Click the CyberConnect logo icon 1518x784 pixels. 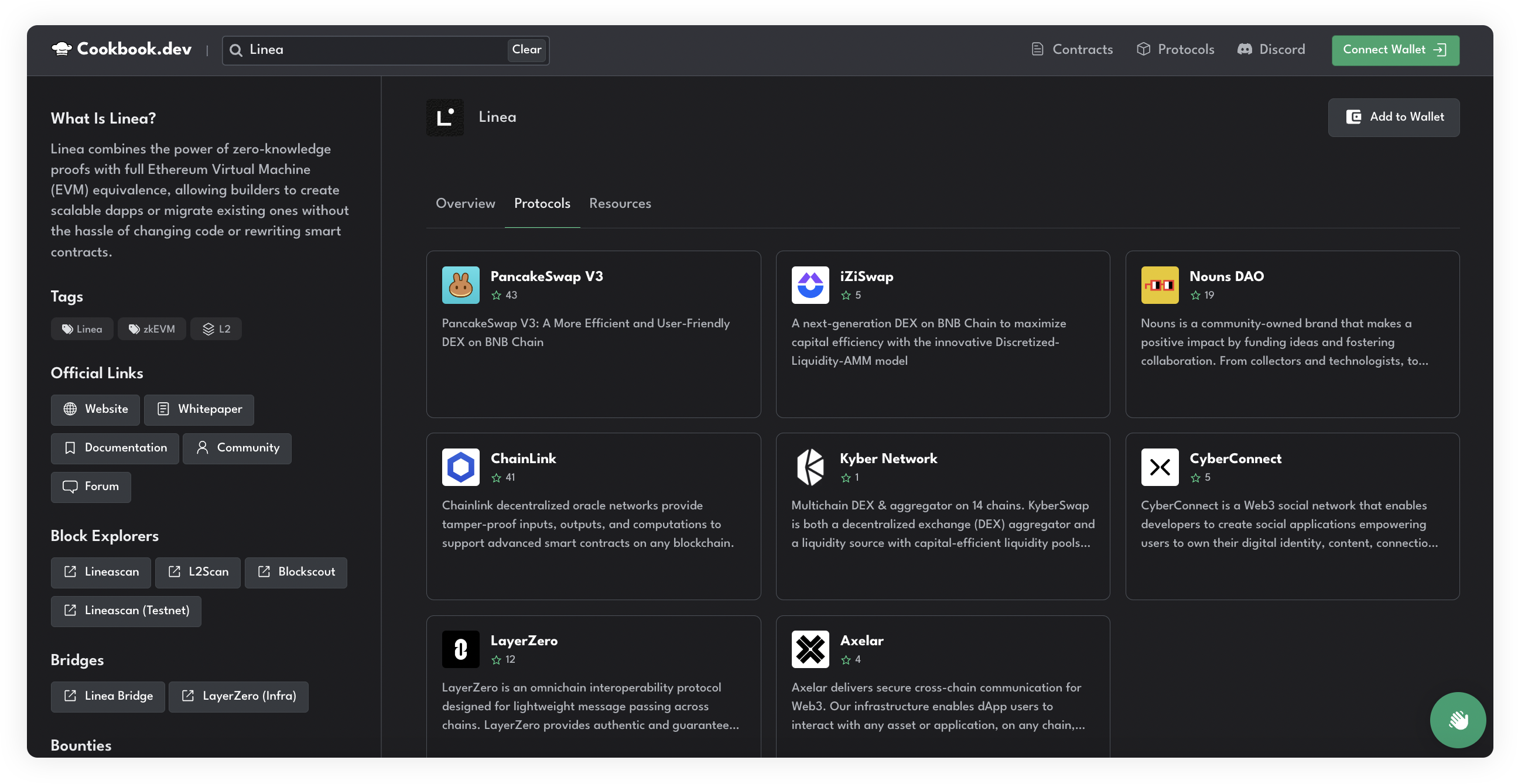click(x=1159, y=467)
